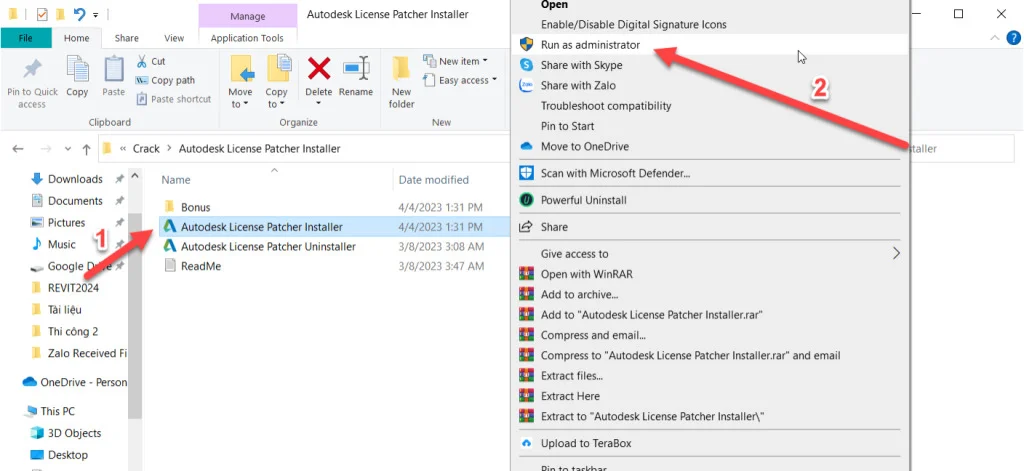The width and height of the screenshot is (1024, 471).
Task: Switch to the Home tab
Action: [76, 38]
